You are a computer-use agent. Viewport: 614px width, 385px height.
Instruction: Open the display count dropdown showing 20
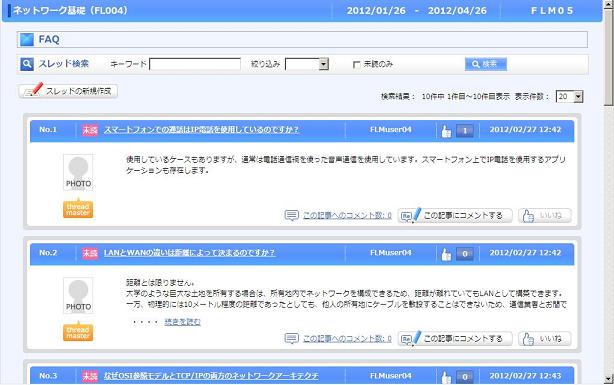tap(569, 96)
